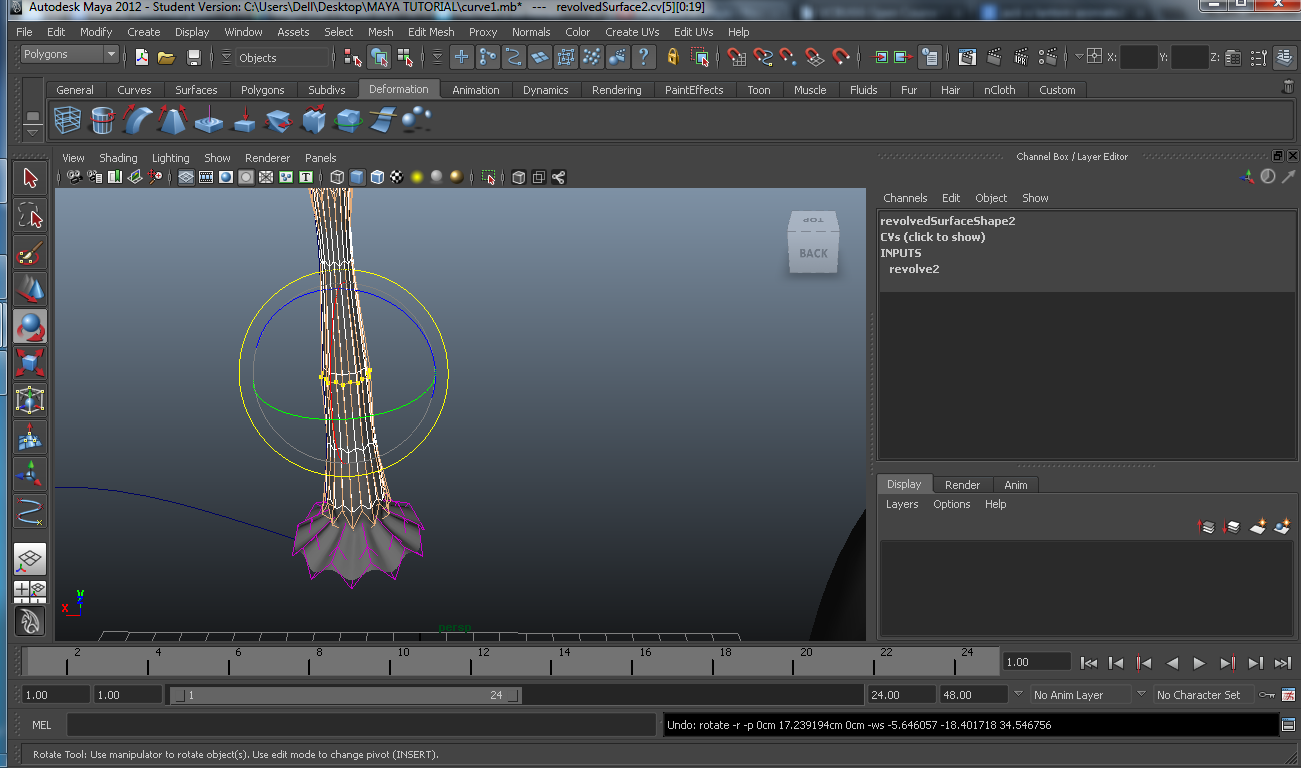
Task: Activate the Lasso Select tool
Action: [x=30, y=215]
